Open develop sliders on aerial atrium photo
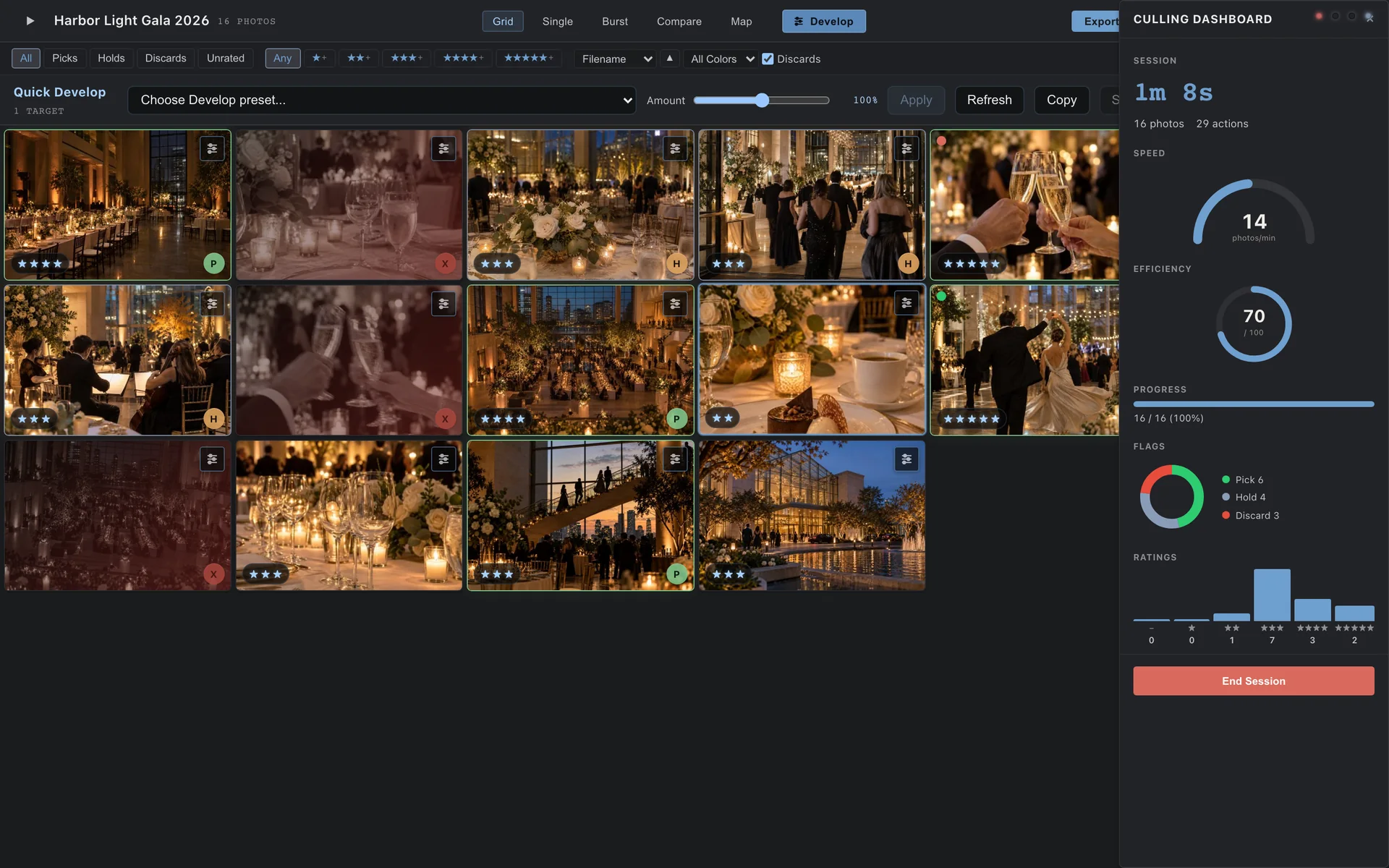 675,304
